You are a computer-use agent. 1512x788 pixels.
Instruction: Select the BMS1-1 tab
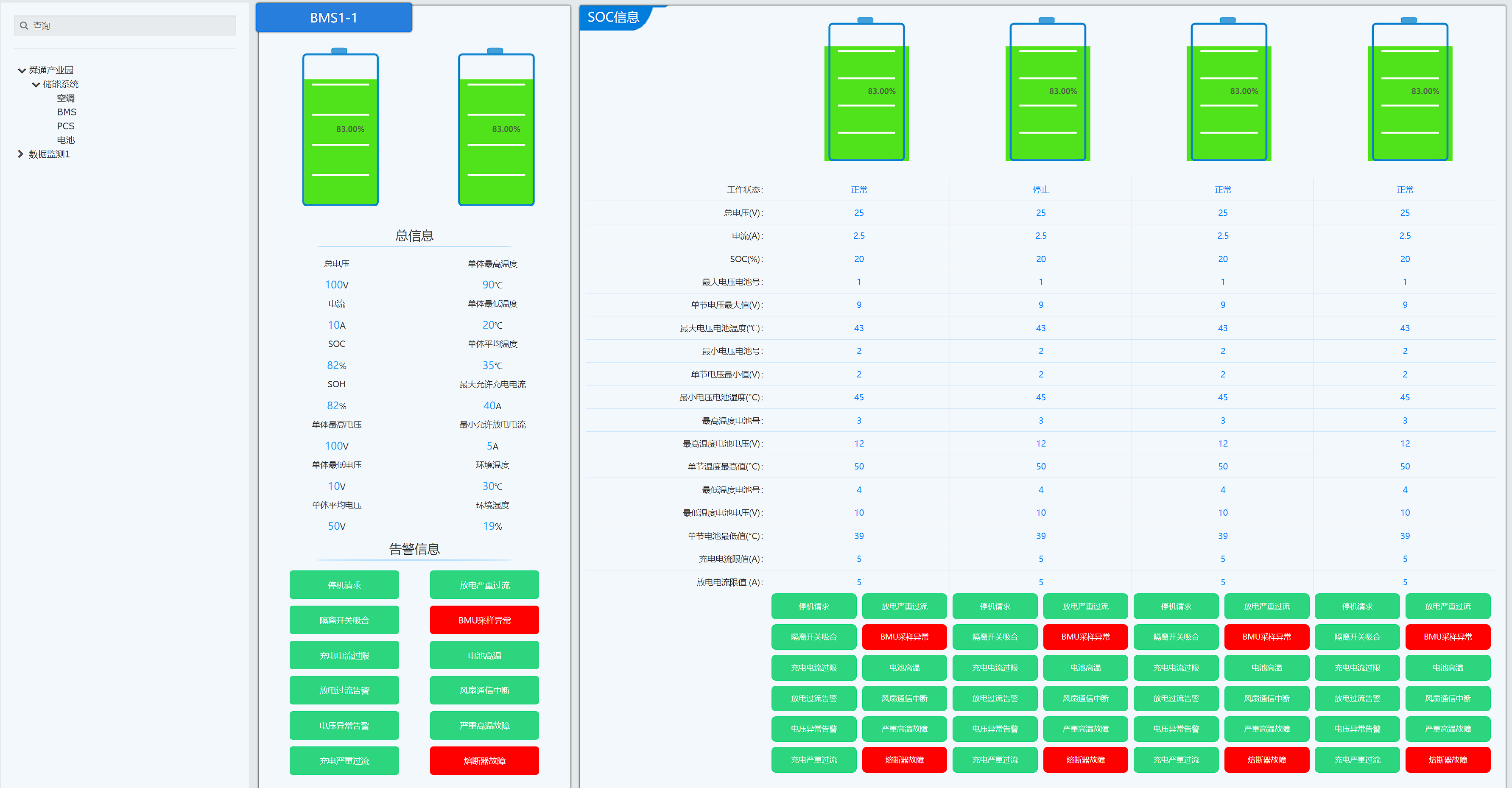click(333, 18)
